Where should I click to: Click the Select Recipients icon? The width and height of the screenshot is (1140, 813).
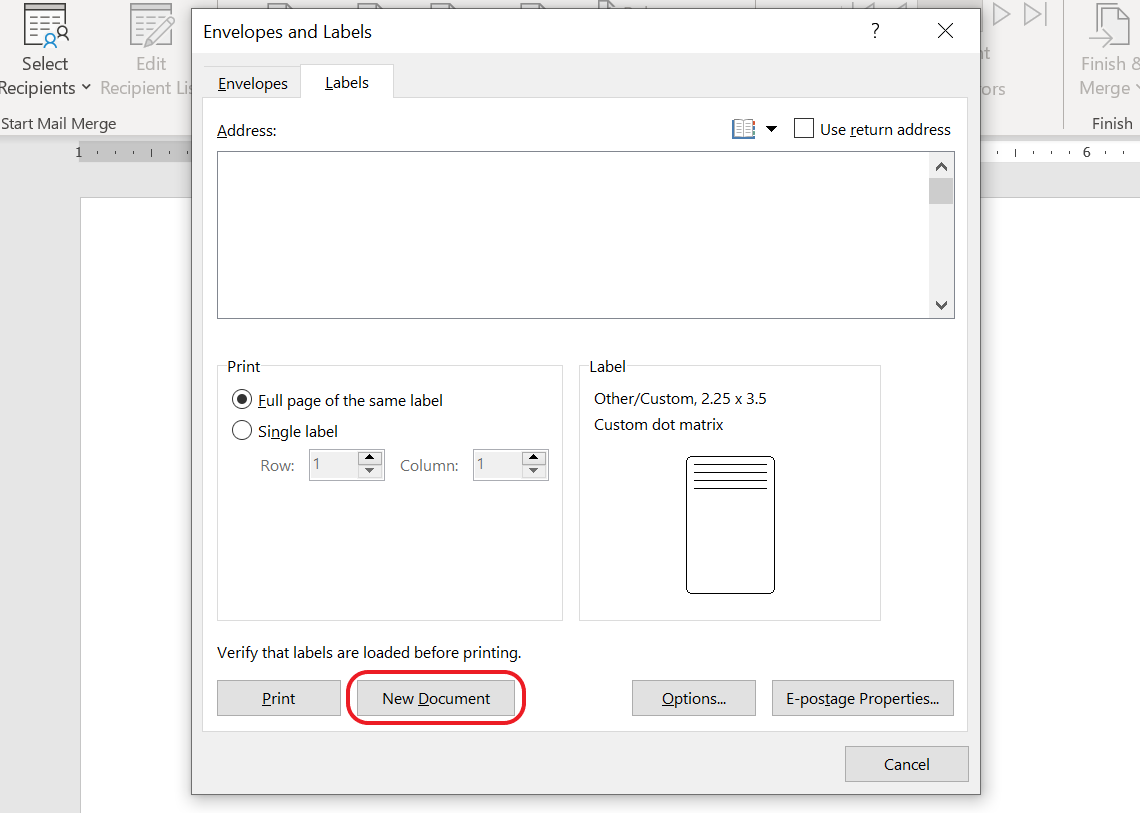click(45, 27)
